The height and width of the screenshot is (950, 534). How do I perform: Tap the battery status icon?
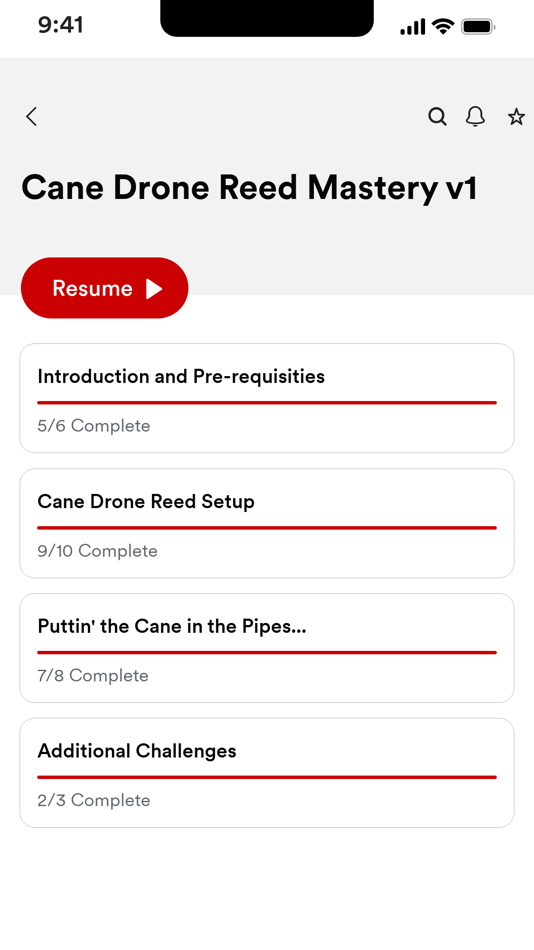click(x=478, y=27)
